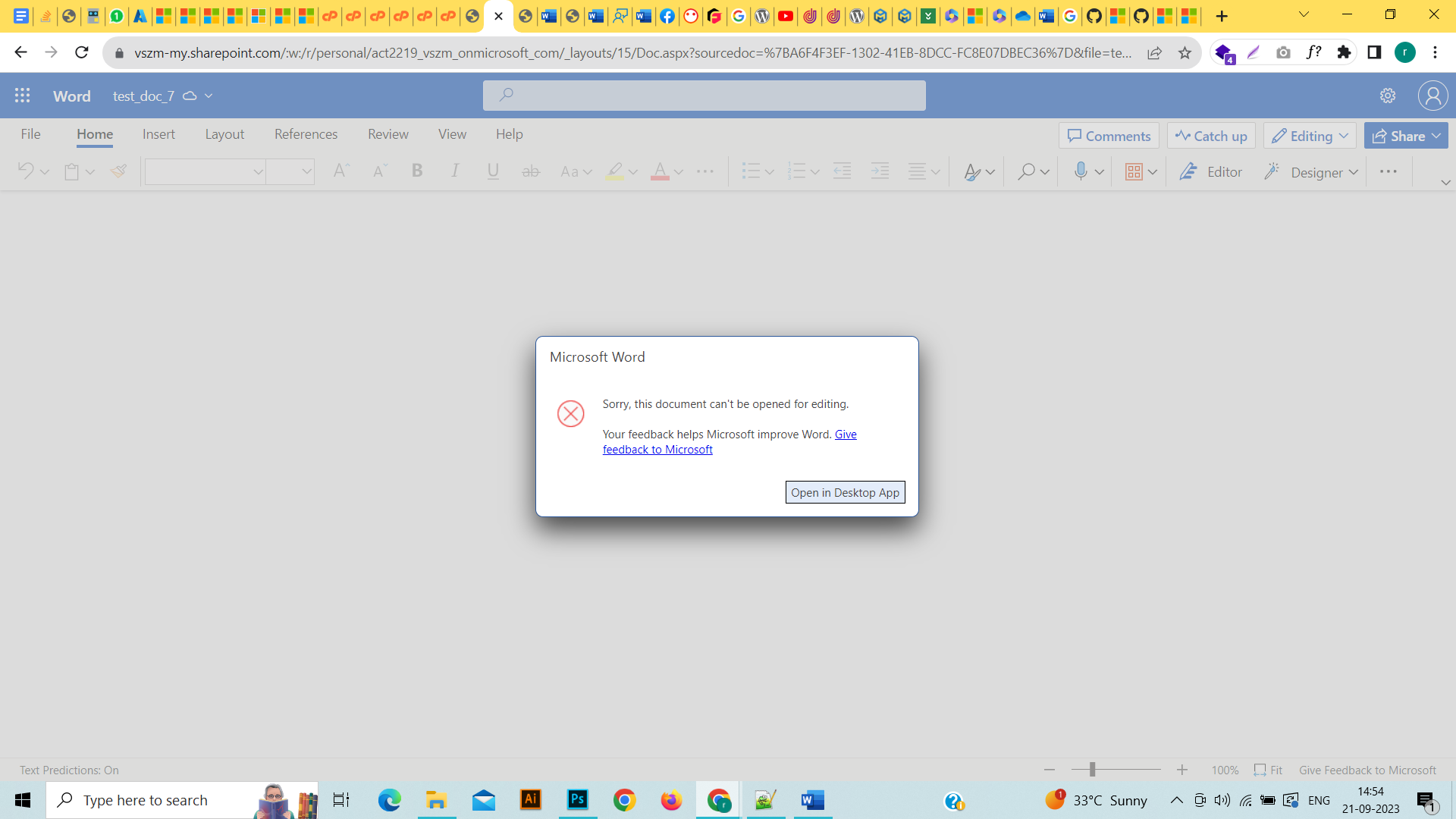1456x819 pixels.
Task: Open the Dictate tool
Action: click(1080, 171)
